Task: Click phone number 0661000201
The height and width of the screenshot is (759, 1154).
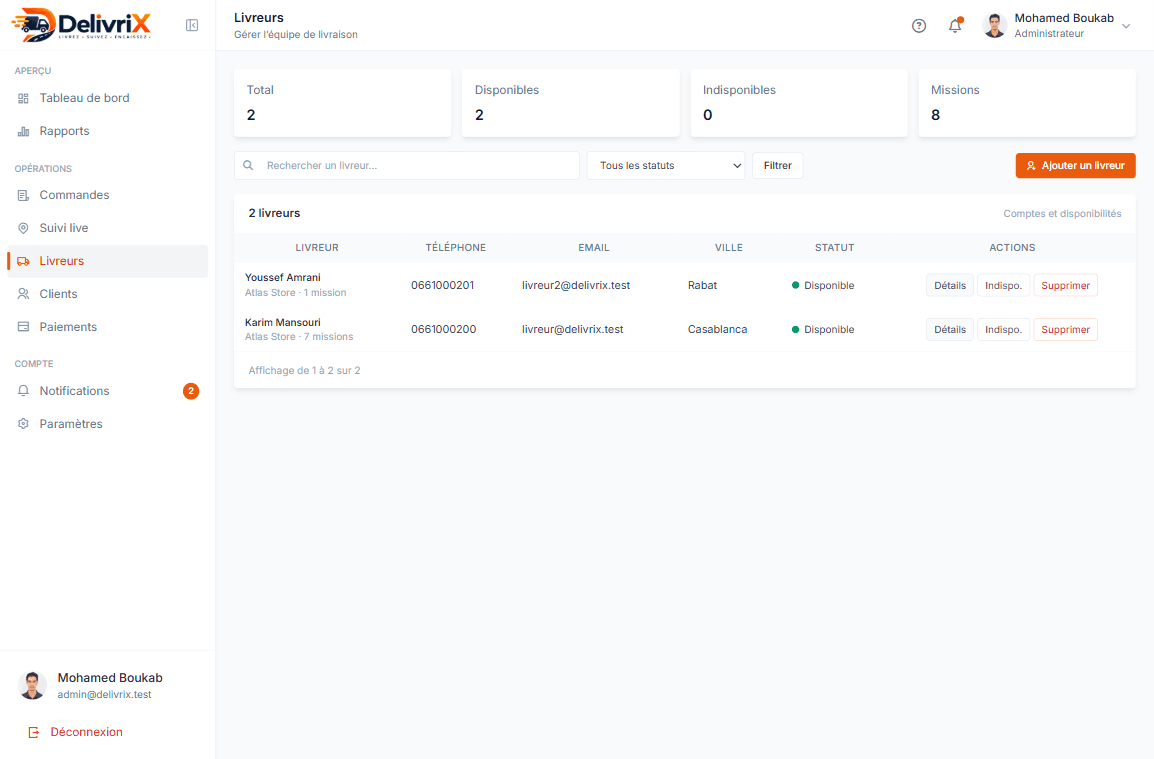Action: (442, 286)
